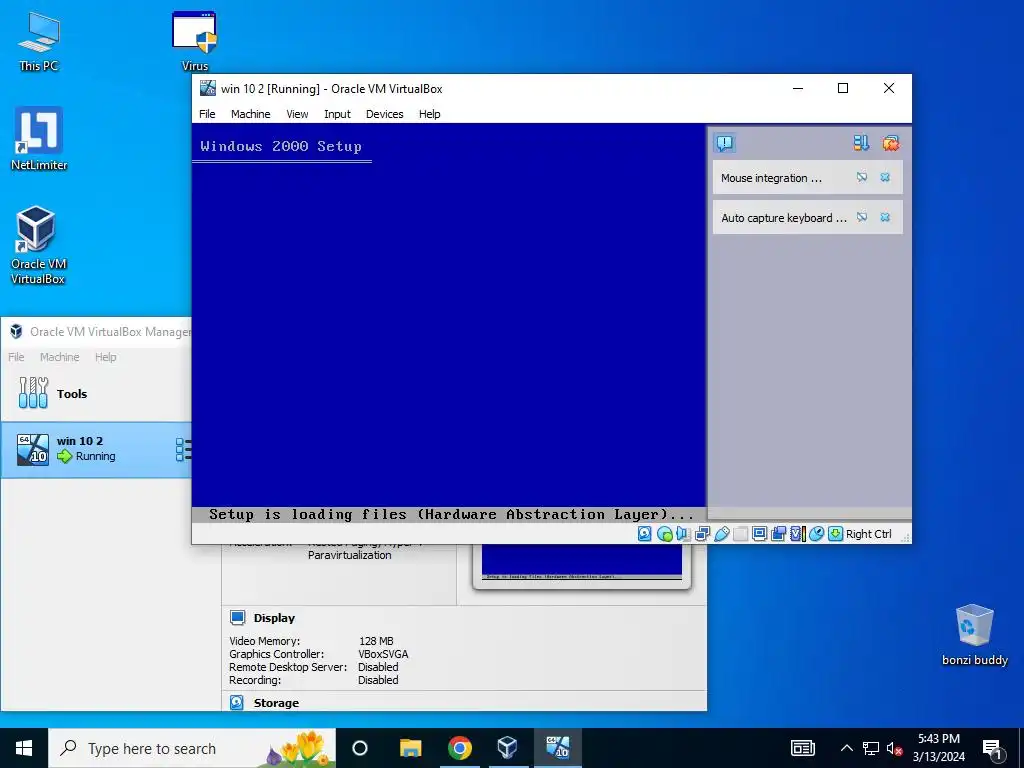Click the CPU virtualization features status icon
This screenshot has height=768, width=1024.
pyautogui.click(x=797, y=534)
